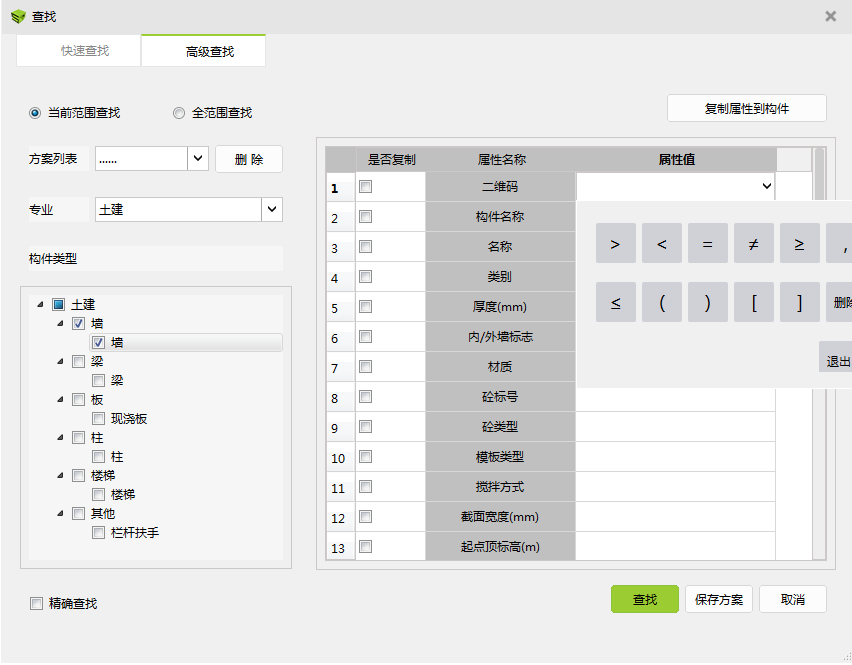Check the 现浇板 component checkbox
852x665 pixels.
pos(98,418)
